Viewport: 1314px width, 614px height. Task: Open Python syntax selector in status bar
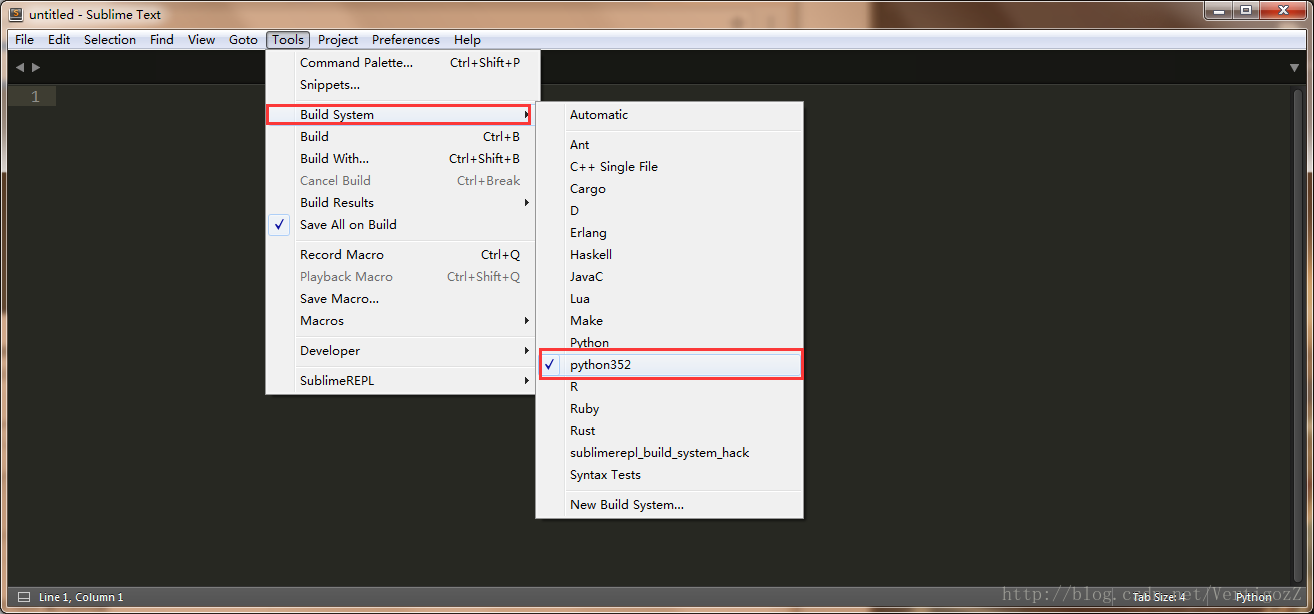(x=1253, y=597)
